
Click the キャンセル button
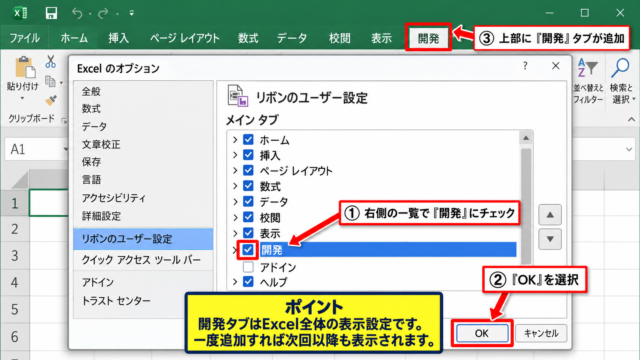[541, 333]
